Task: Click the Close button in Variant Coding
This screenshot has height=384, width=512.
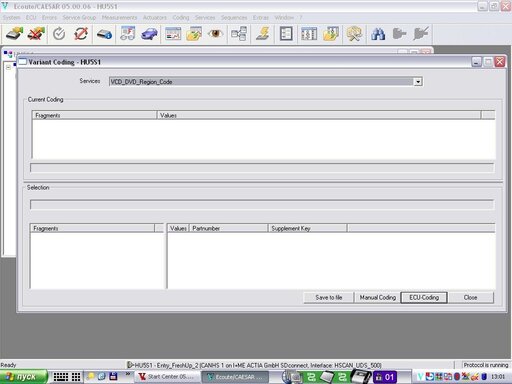Action: [x=470, y=297]
